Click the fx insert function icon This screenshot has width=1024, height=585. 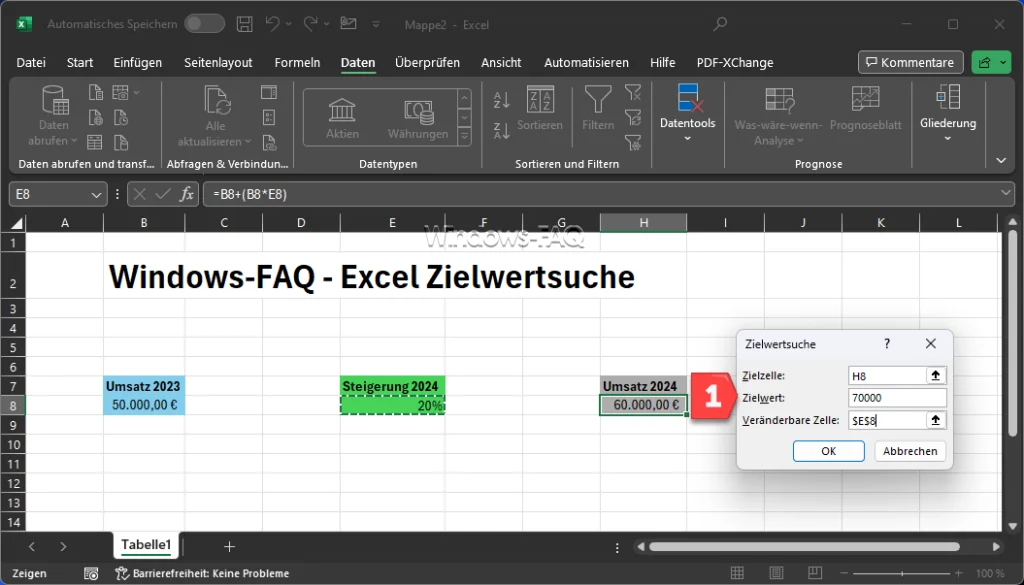187,194
